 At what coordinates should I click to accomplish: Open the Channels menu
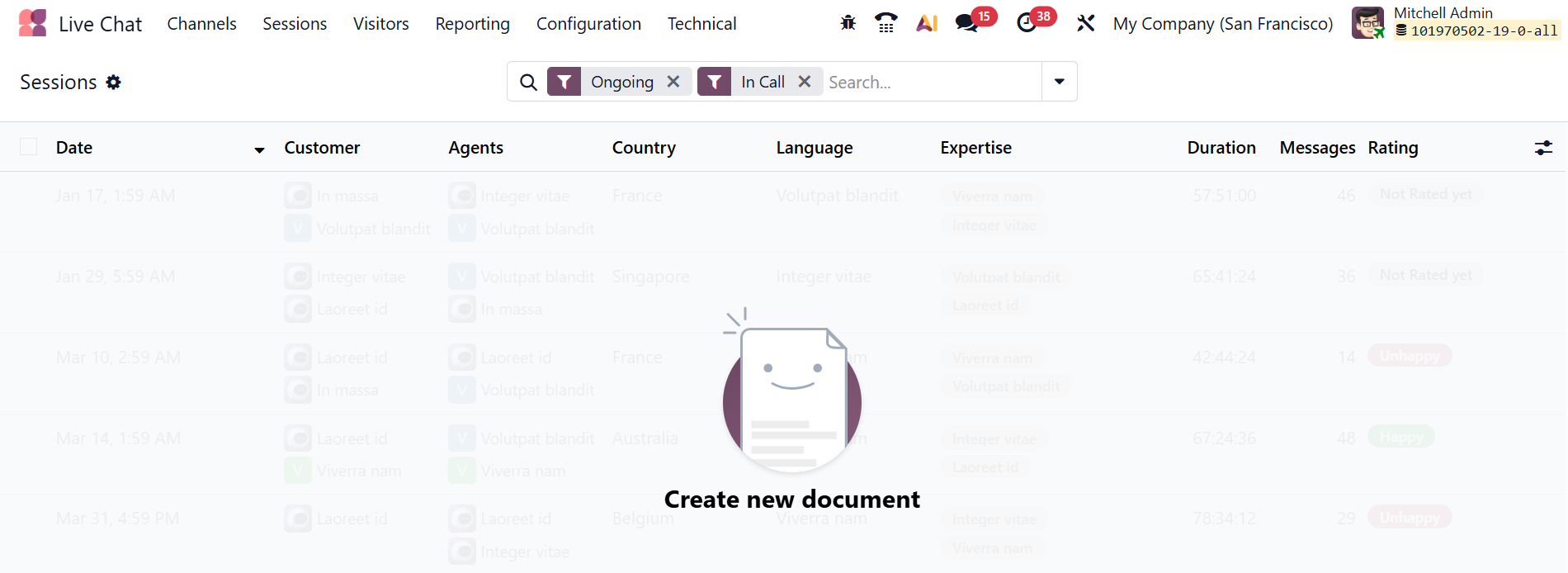pyautogui.click(x=201, y=24)
